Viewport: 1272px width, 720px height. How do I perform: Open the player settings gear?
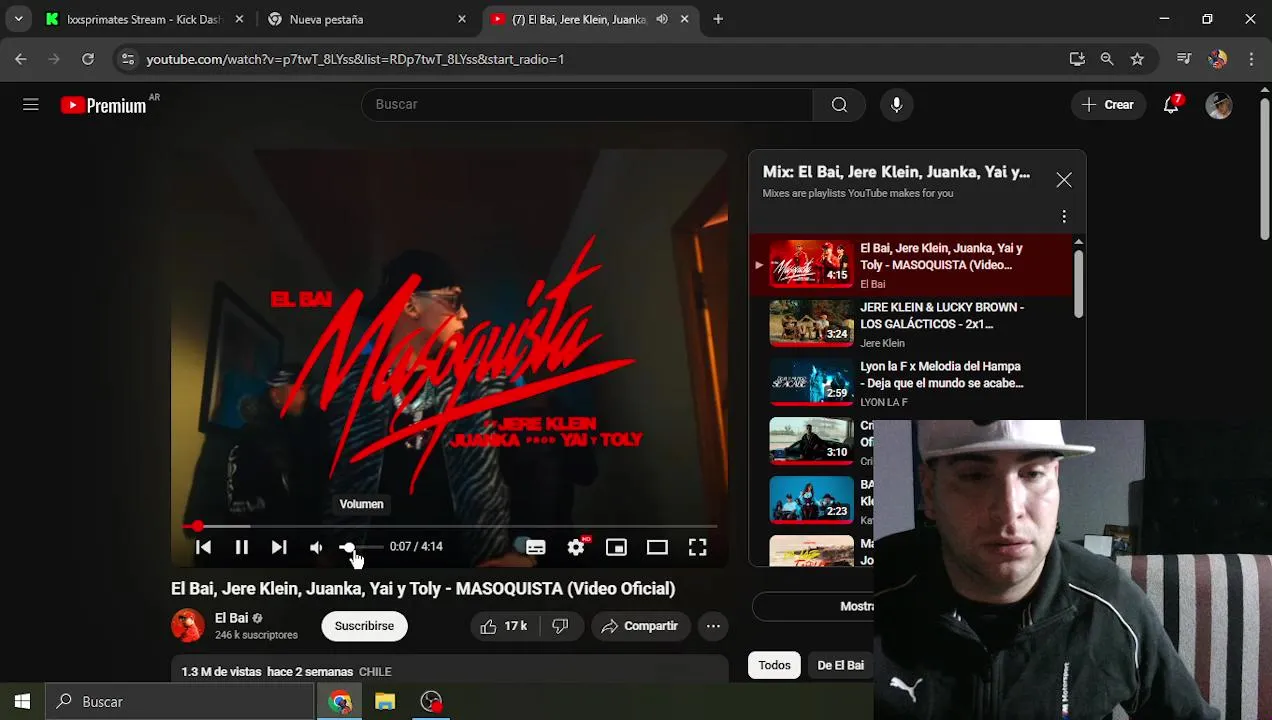pyautogui.click(x=576, y=547)
